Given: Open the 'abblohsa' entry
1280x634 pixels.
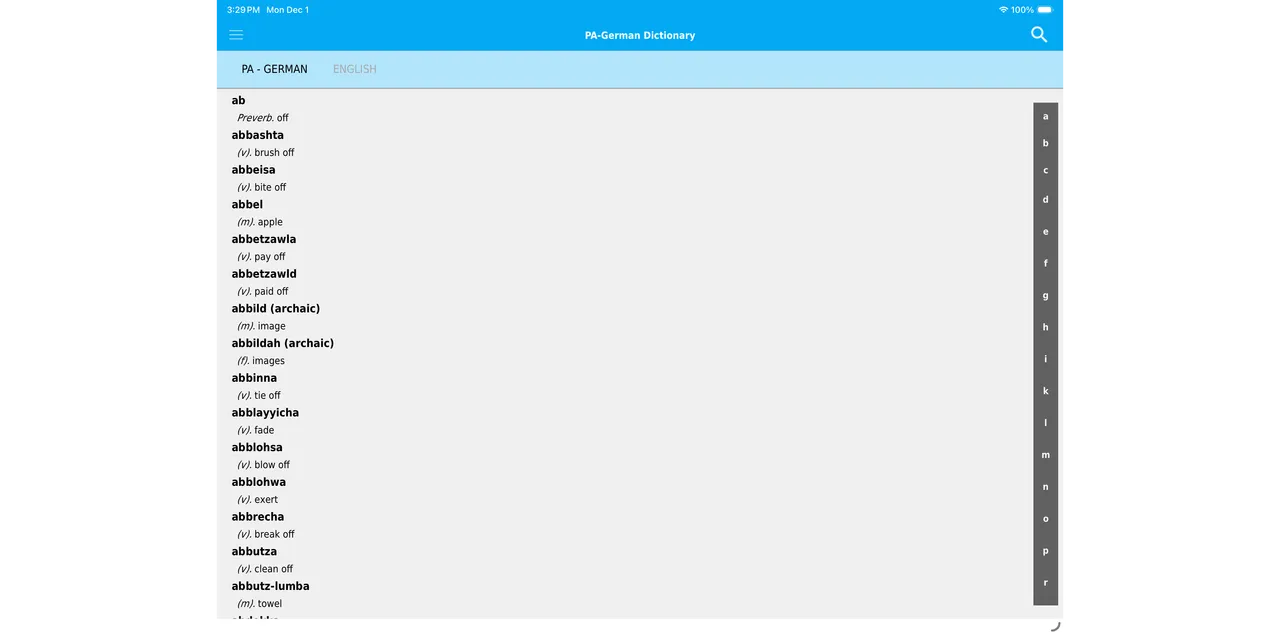Looking at the screenshot, I should (257, 447).
